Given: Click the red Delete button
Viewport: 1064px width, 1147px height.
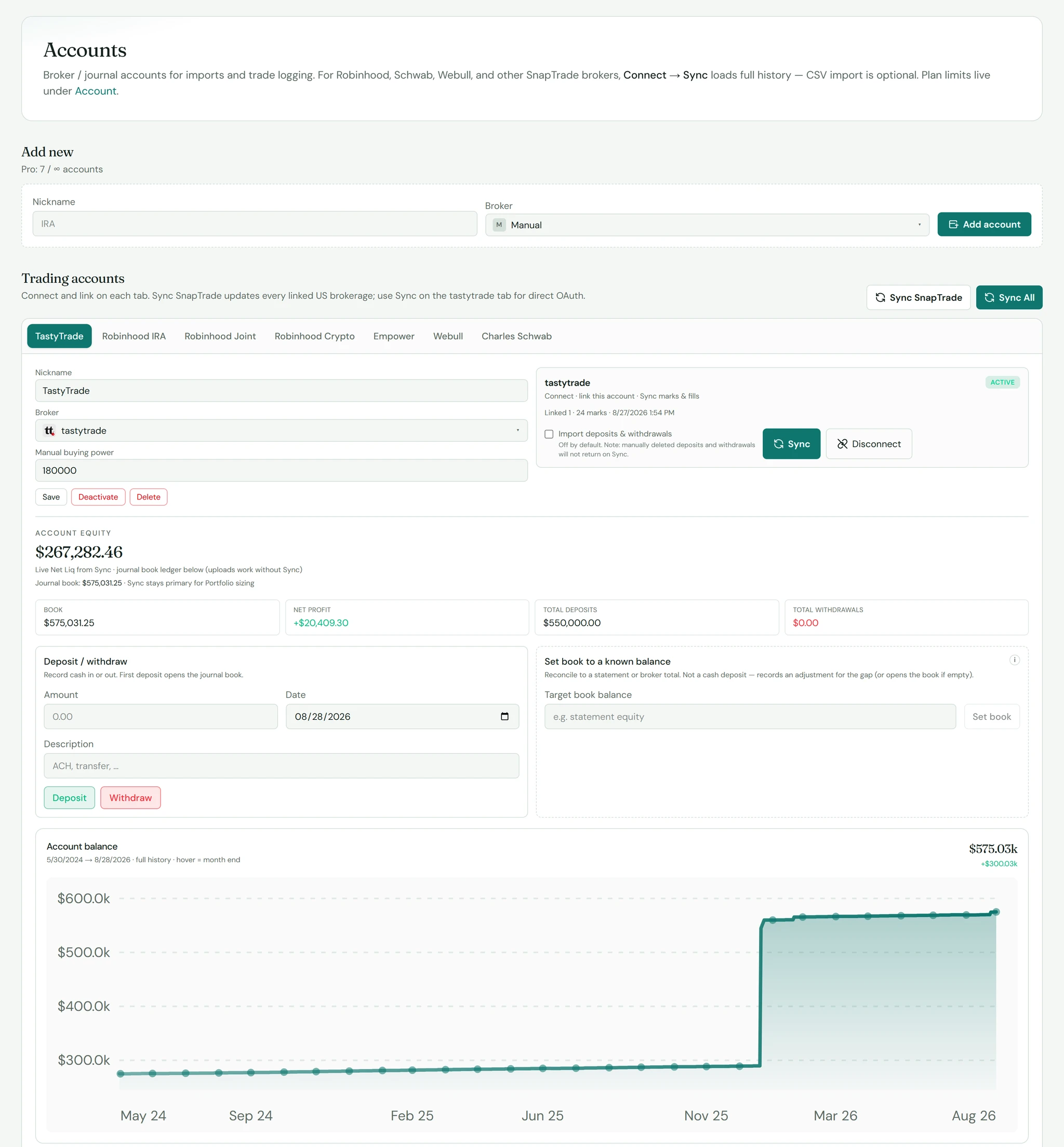Looking at the screenshot, I should 149,497.
